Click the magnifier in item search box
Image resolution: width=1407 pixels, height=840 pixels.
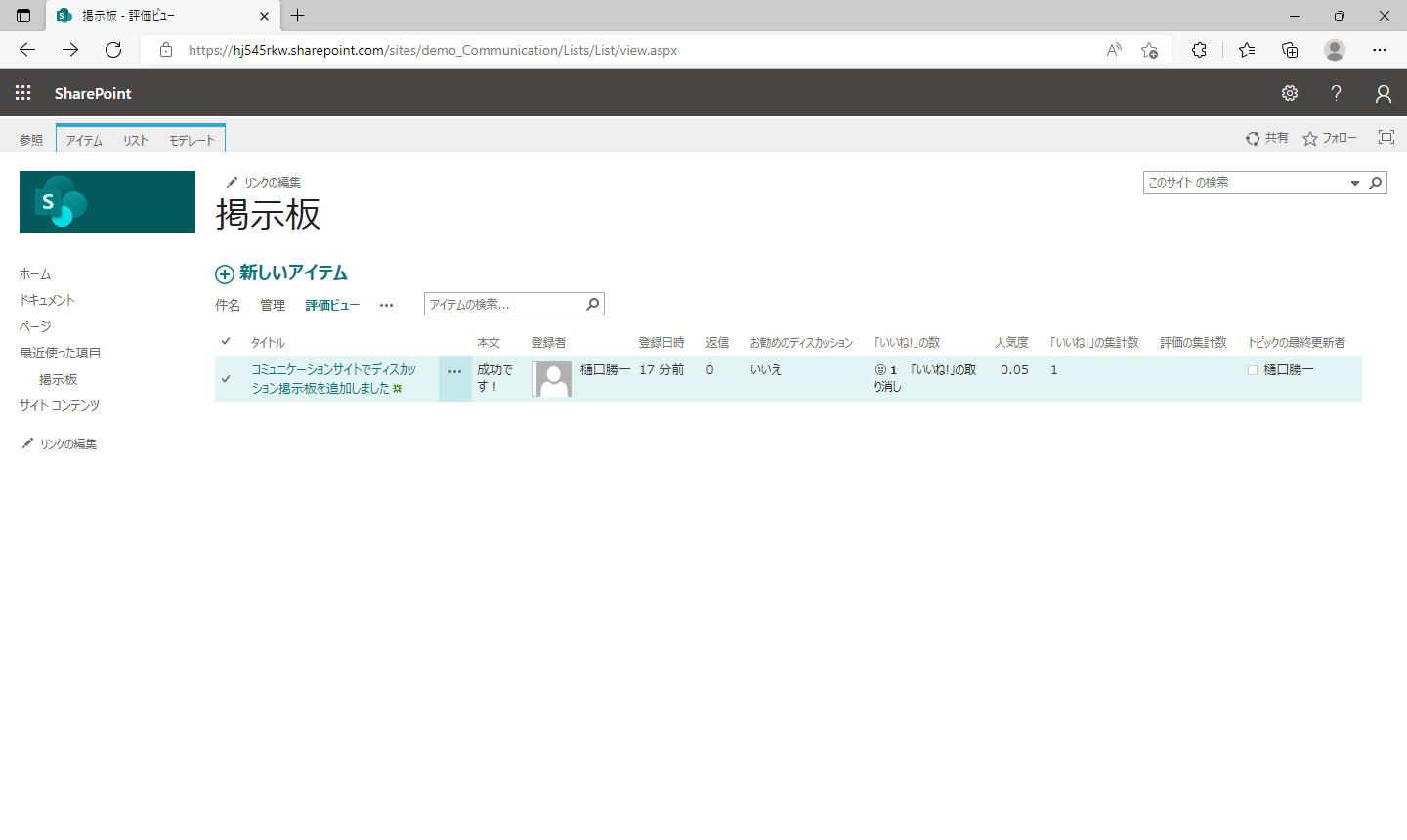pos(592,304)
